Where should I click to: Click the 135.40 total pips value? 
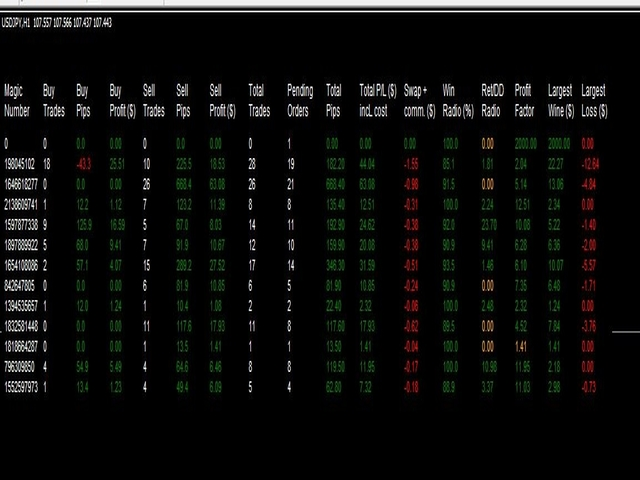336,204
